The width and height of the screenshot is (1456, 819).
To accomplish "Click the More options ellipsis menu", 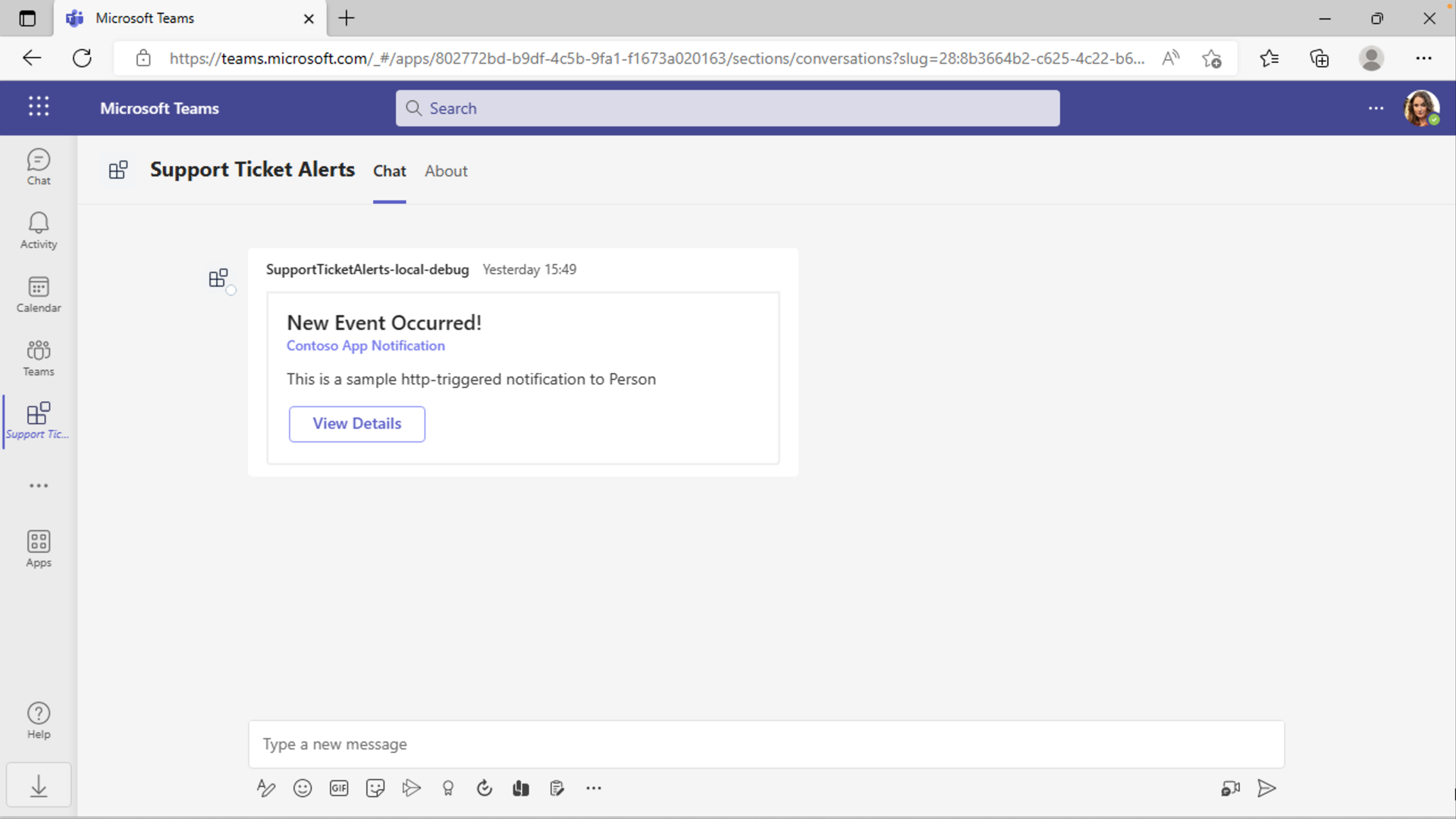I will click(x=1377, y=108).
